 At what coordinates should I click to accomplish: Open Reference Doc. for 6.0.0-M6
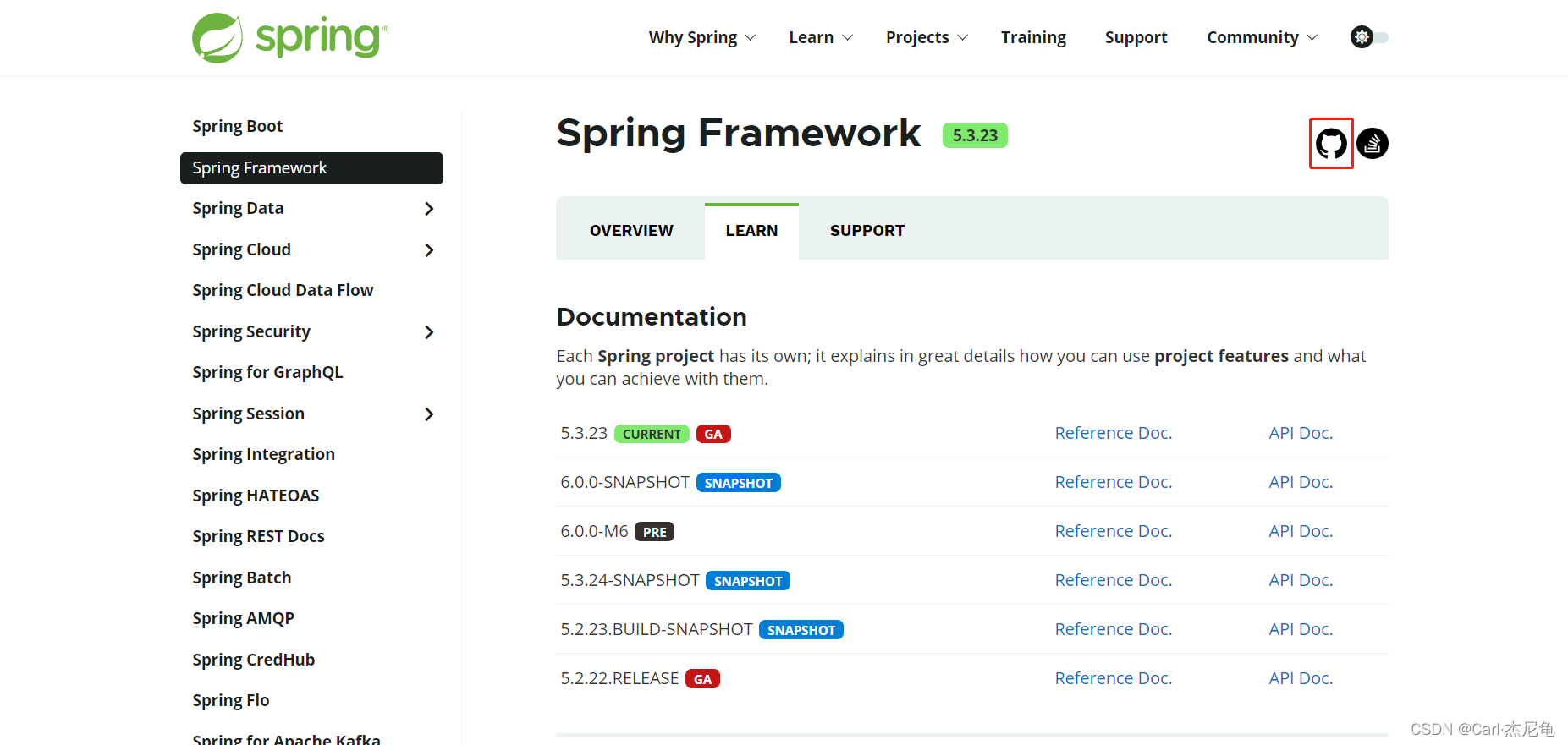point(1113,531)
